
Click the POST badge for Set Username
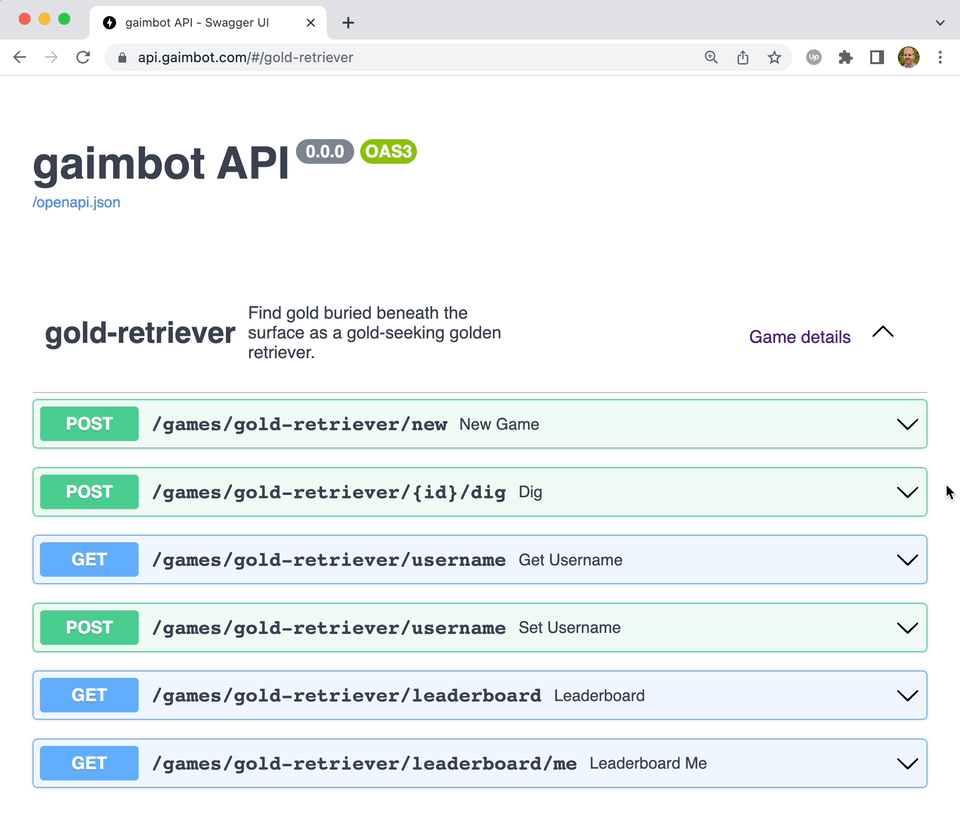pyautogui.click(x=89, y=627)
